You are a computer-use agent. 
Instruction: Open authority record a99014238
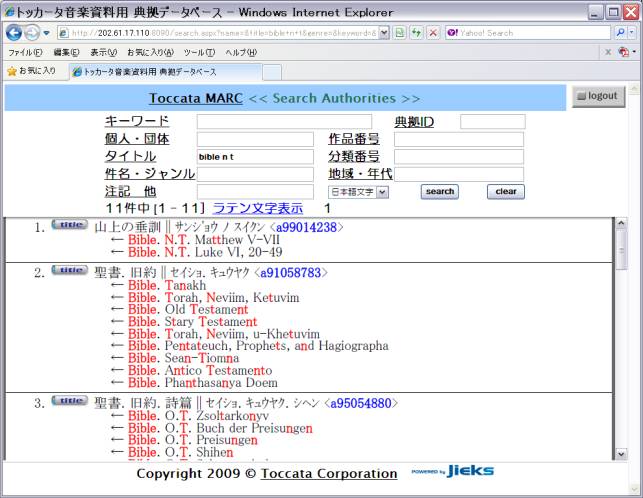(306, 227)
